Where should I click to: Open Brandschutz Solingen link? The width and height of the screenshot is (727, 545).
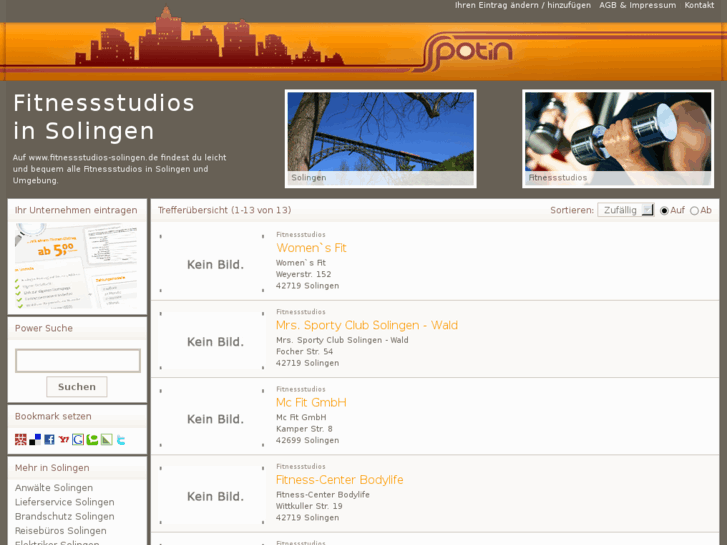(x=64, y=516)
